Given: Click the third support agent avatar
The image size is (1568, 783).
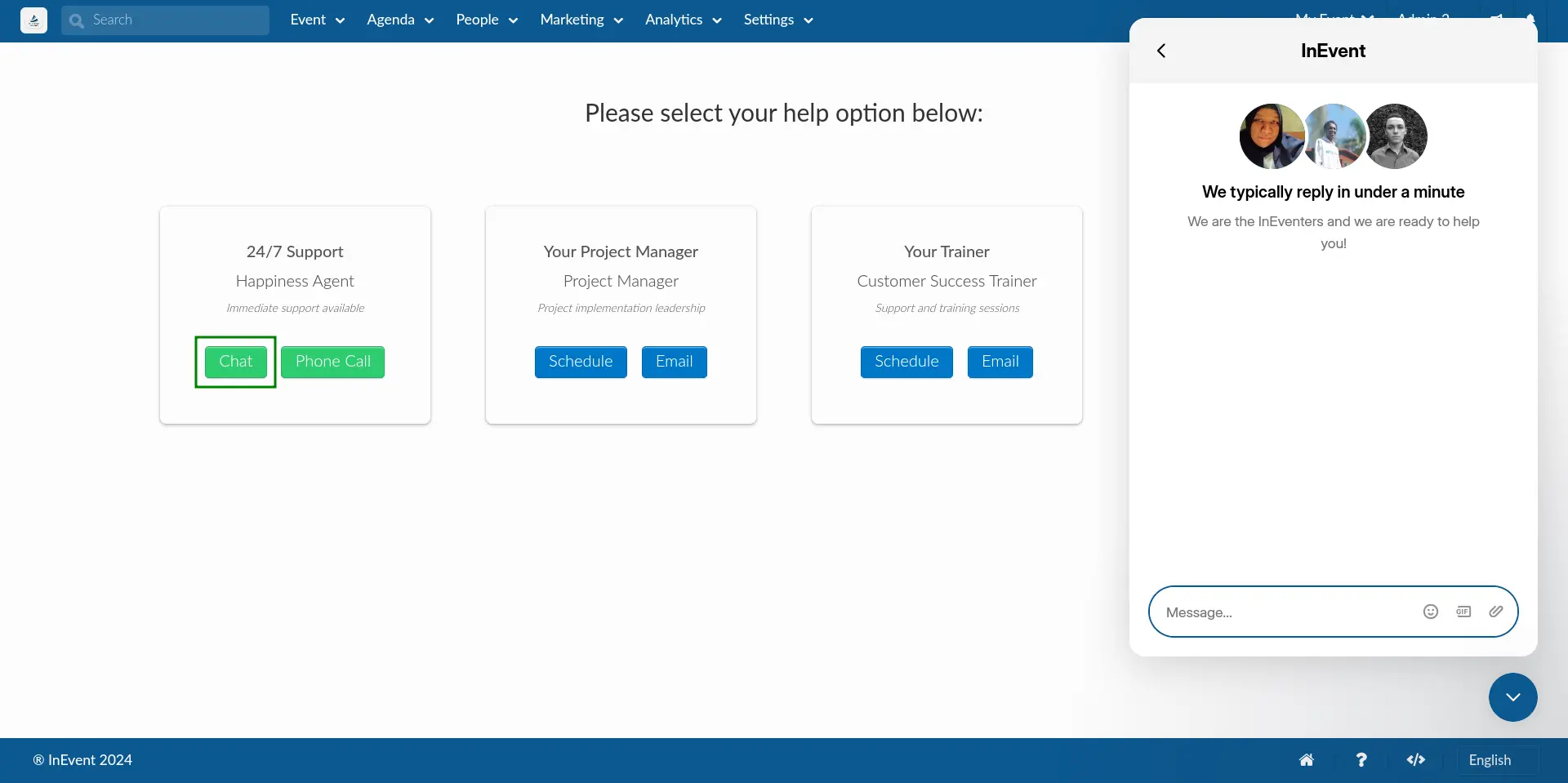Looking at the screenshot, I should (x=1396, y=136).
